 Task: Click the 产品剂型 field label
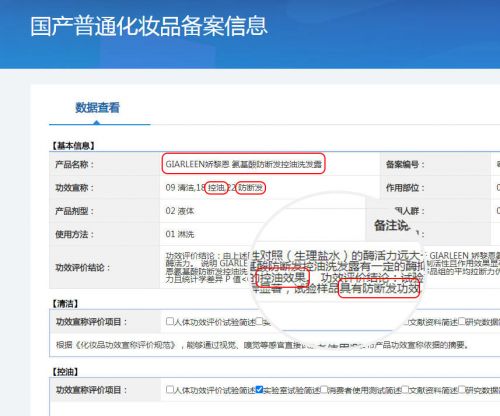pyautogui.click(x=75, y=211)
